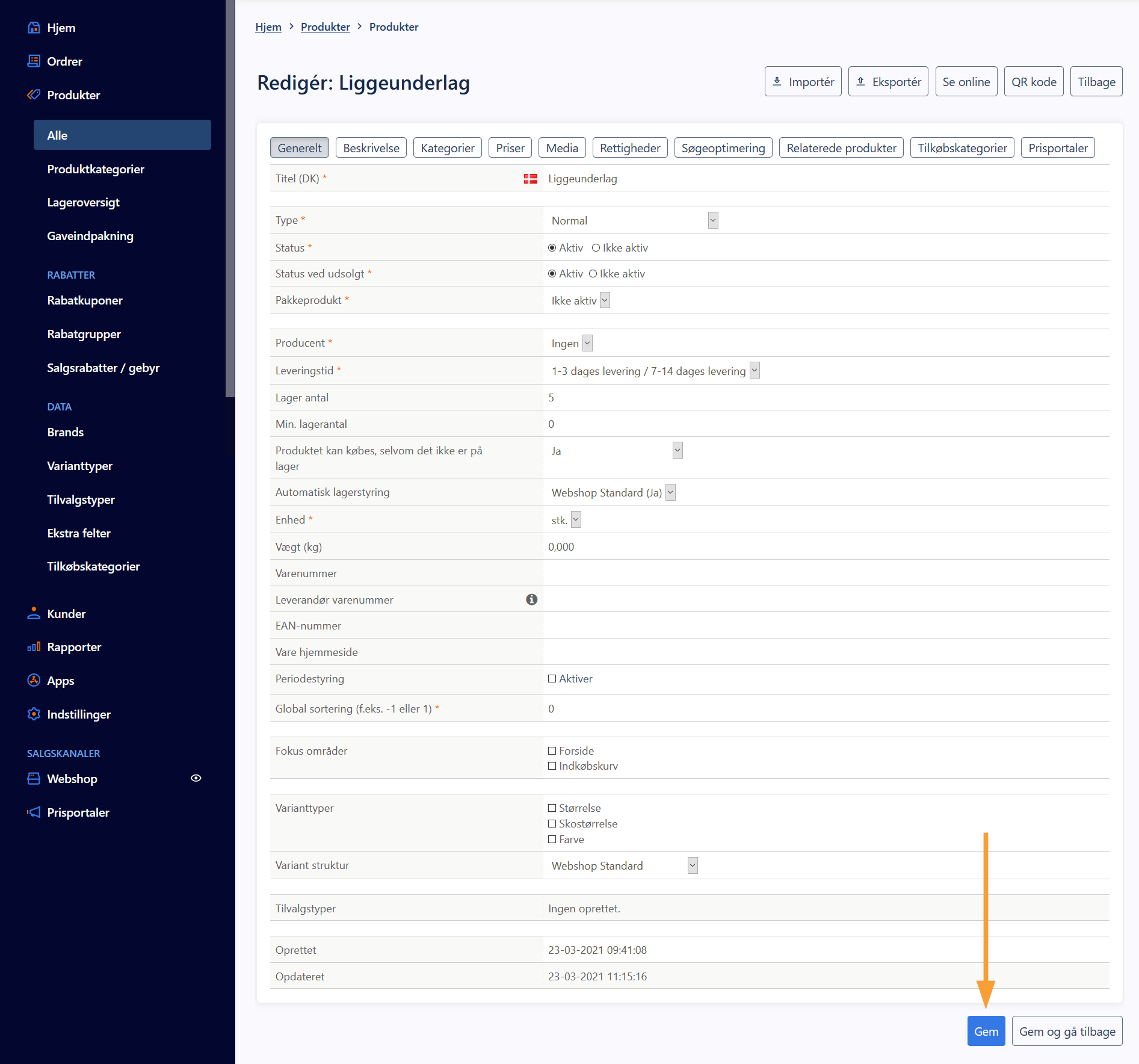The height and width of the screenshot is (1064, 1139).
Task: Open the out-of-stock purchase dropdown showing Ja
Action: click(x=616, y=451)
